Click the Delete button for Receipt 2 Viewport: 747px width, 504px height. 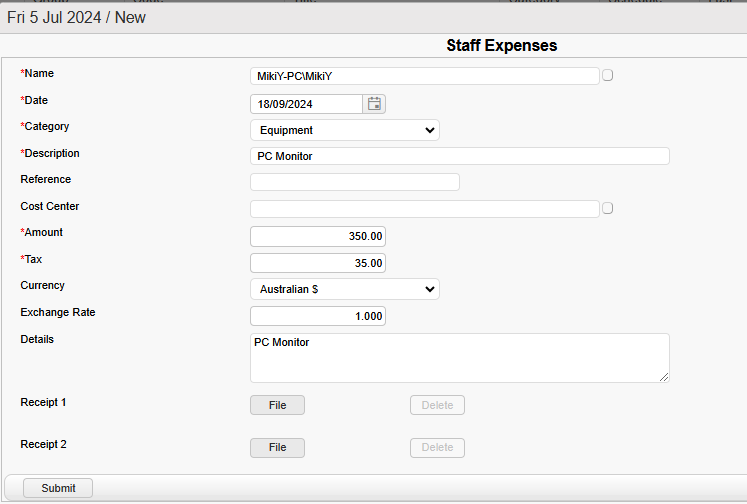437,447
